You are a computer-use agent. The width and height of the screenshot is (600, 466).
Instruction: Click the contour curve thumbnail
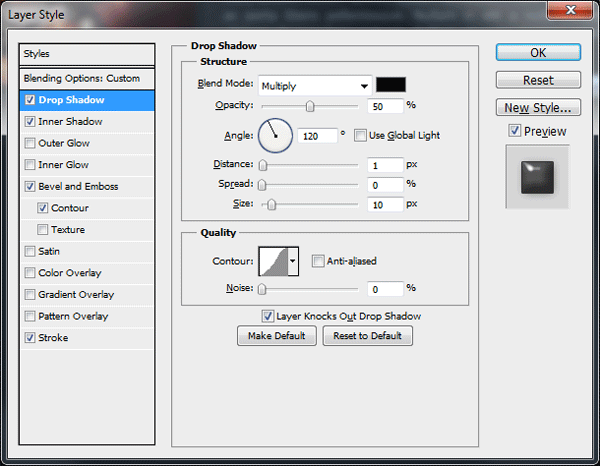(x=274, y=261)
